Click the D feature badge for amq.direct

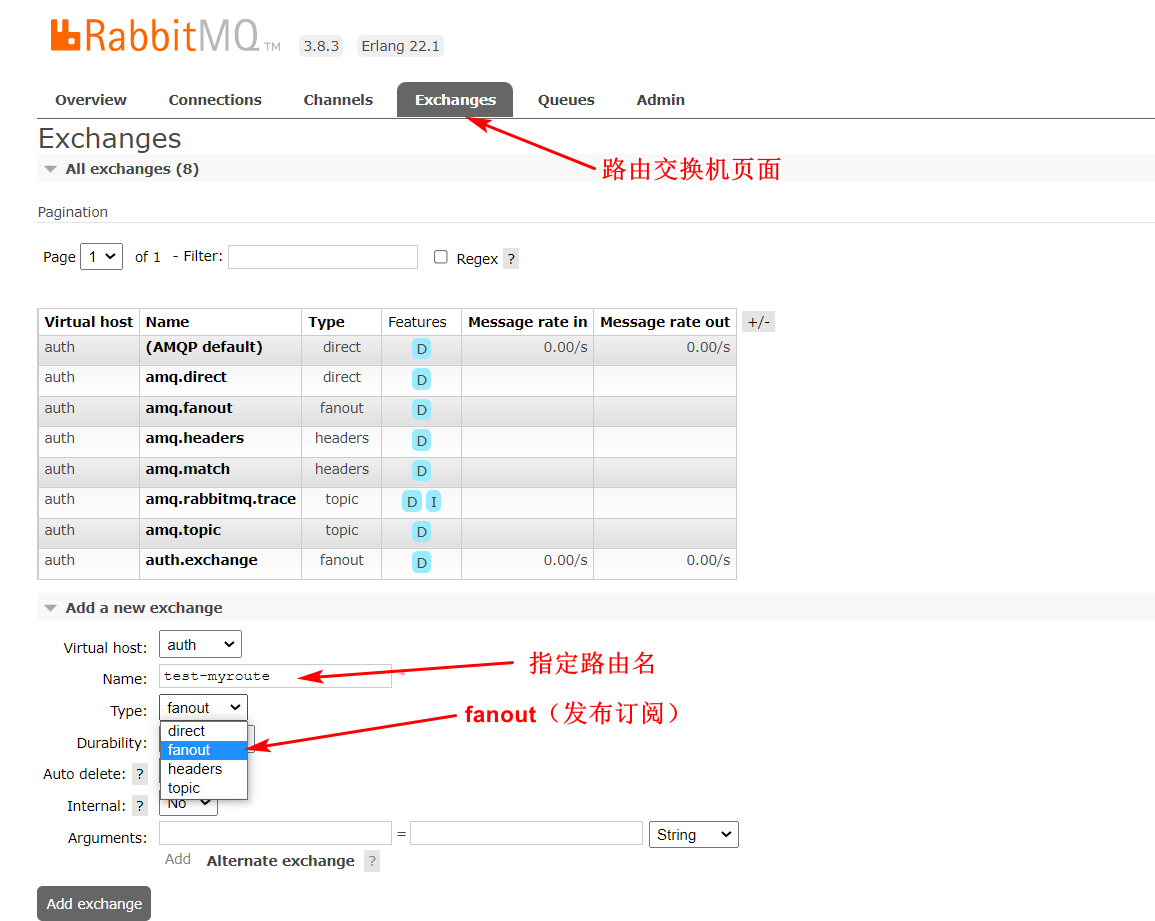[421, 379]
